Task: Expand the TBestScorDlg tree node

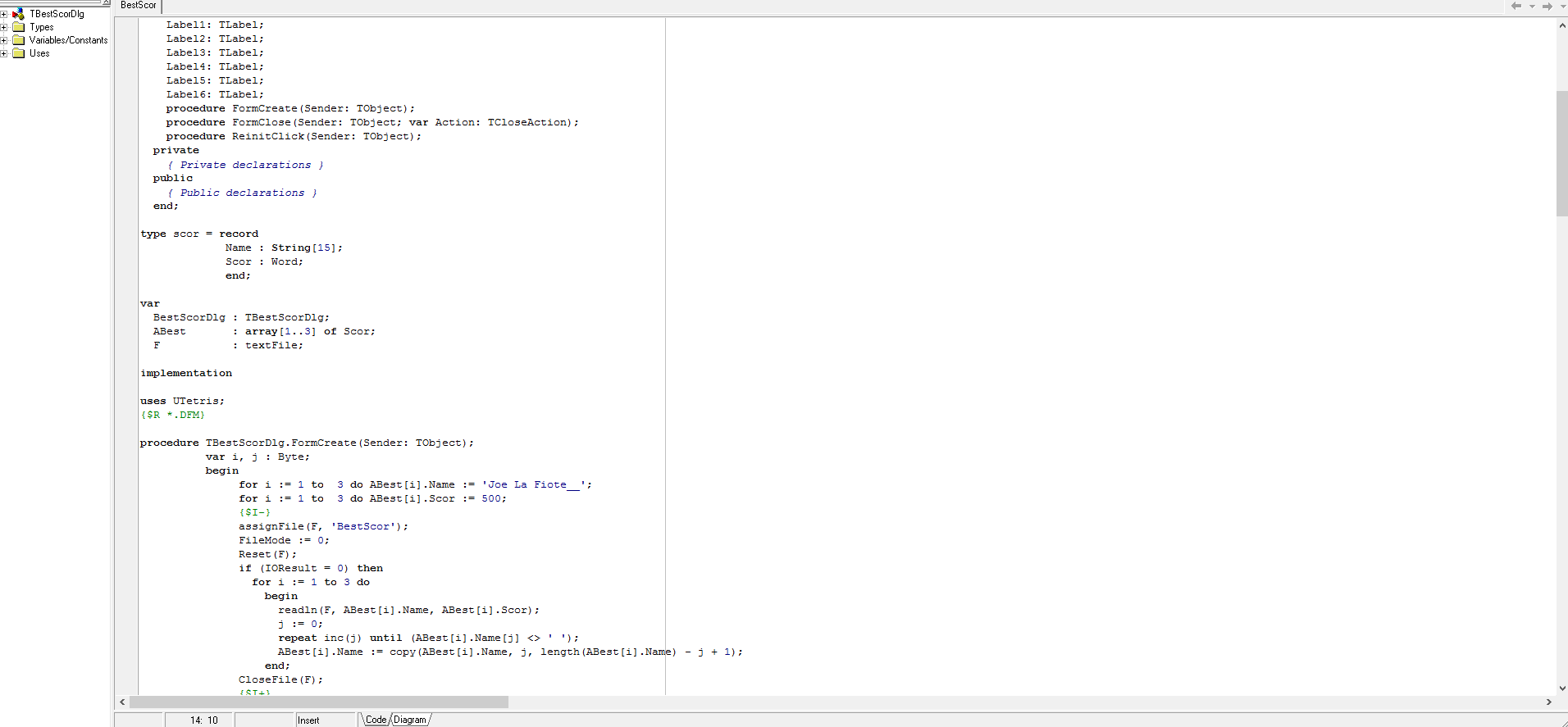Action: pyautogui.click(x=4, y=14)
